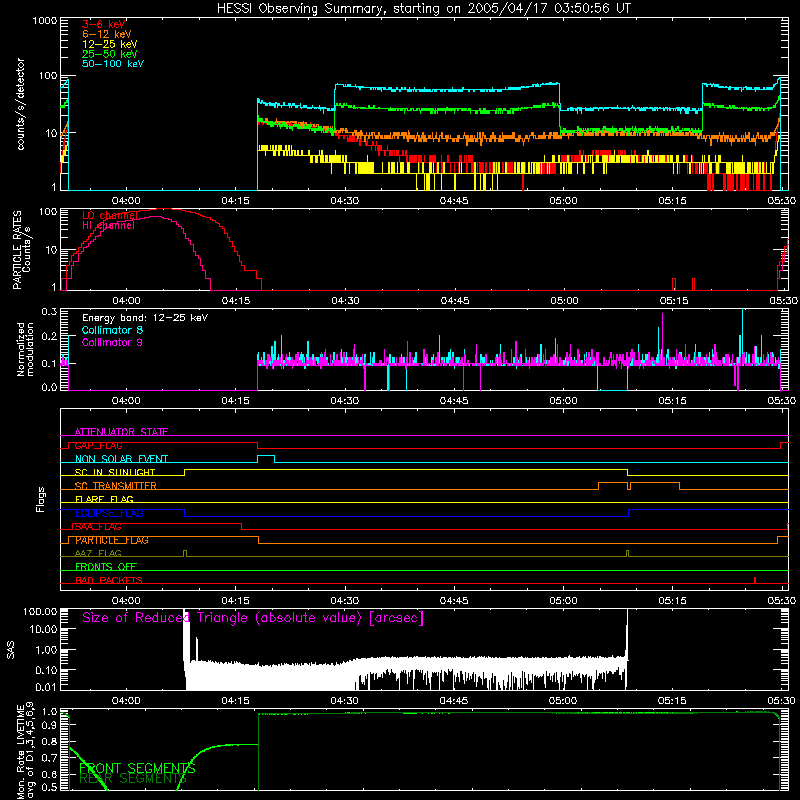The width and height of the screenshot is (800, 800).
Task: Click the FRONT SEGMENTS legend label
Action: point(137,768)
